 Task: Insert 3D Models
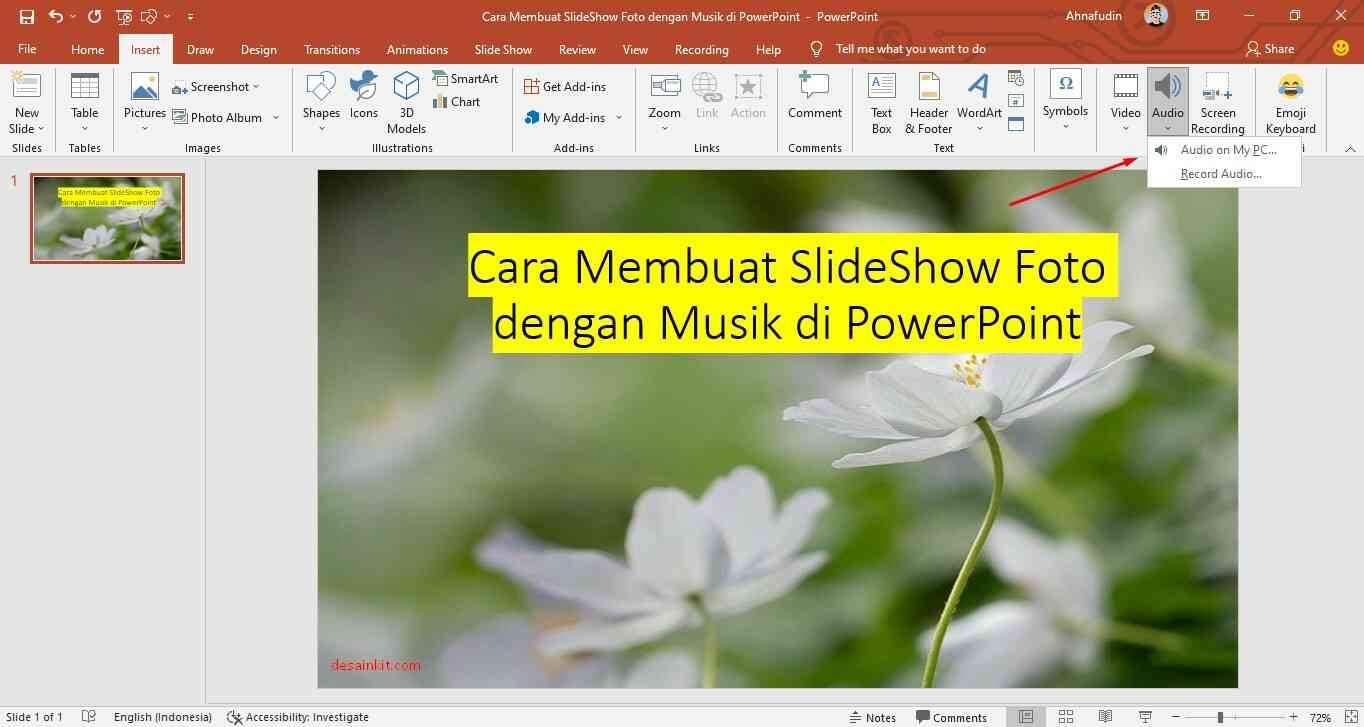coord(406,103)
